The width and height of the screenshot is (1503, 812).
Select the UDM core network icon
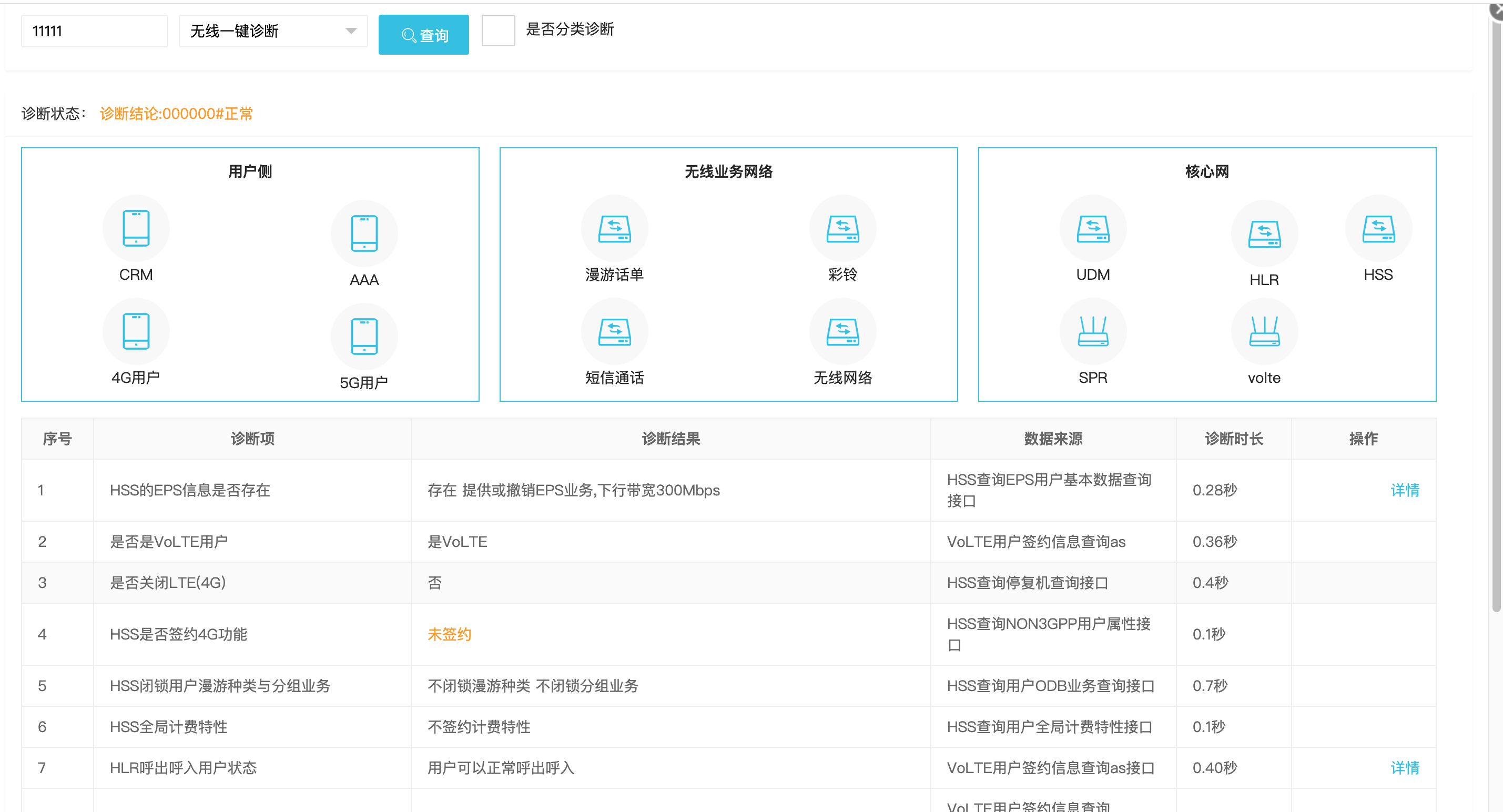point(1093,228)
